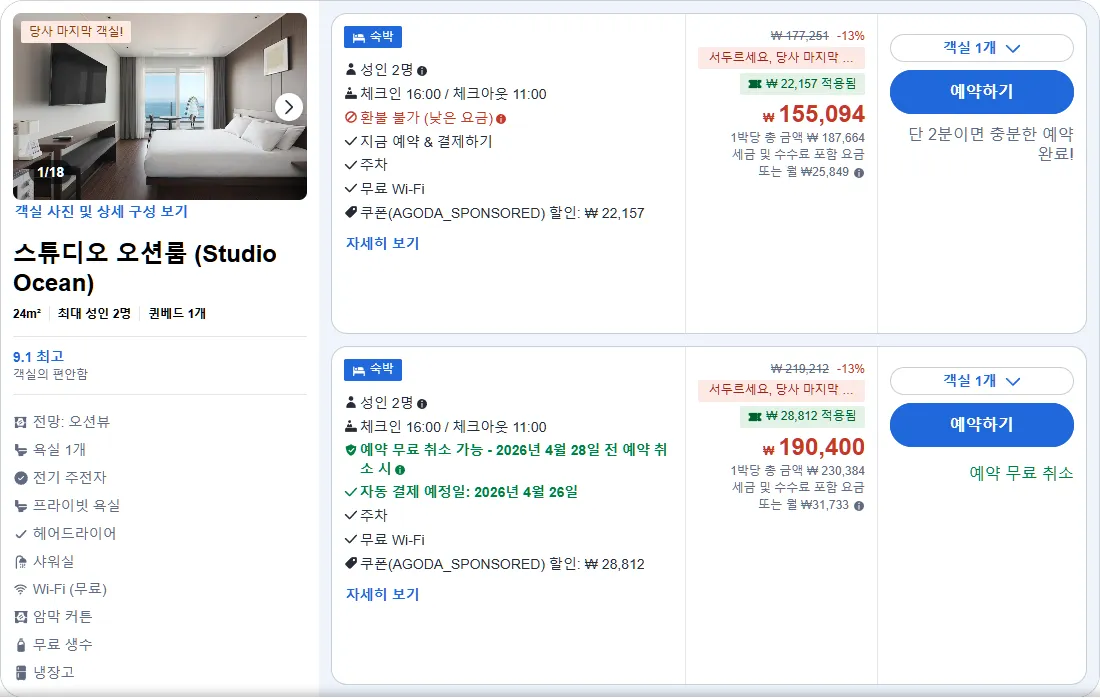Click the 샤워실 shower icon
Viewport: 1100px width, 698px height.
tap(21, 562)
